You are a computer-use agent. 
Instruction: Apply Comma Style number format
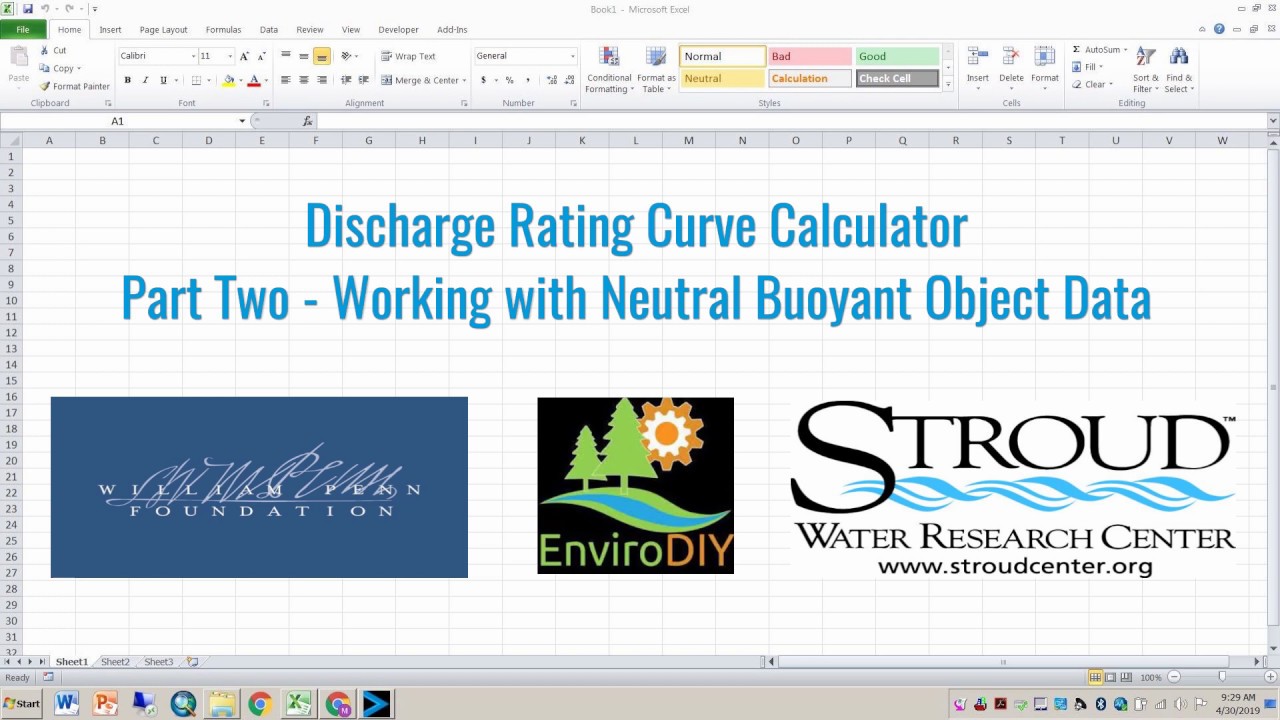[527, 80]
